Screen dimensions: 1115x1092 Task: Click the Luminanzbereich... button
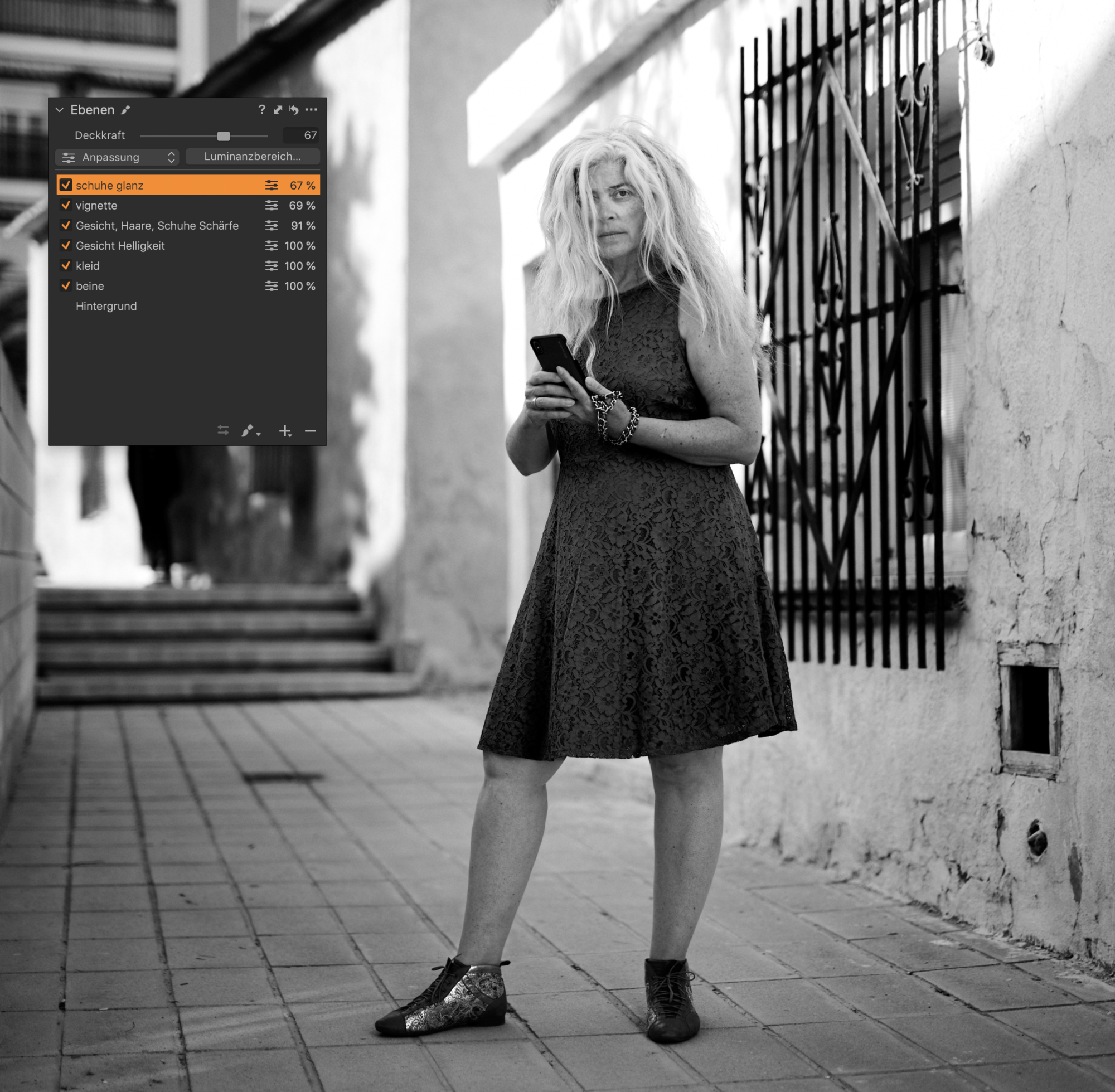(x=253, y=157)
